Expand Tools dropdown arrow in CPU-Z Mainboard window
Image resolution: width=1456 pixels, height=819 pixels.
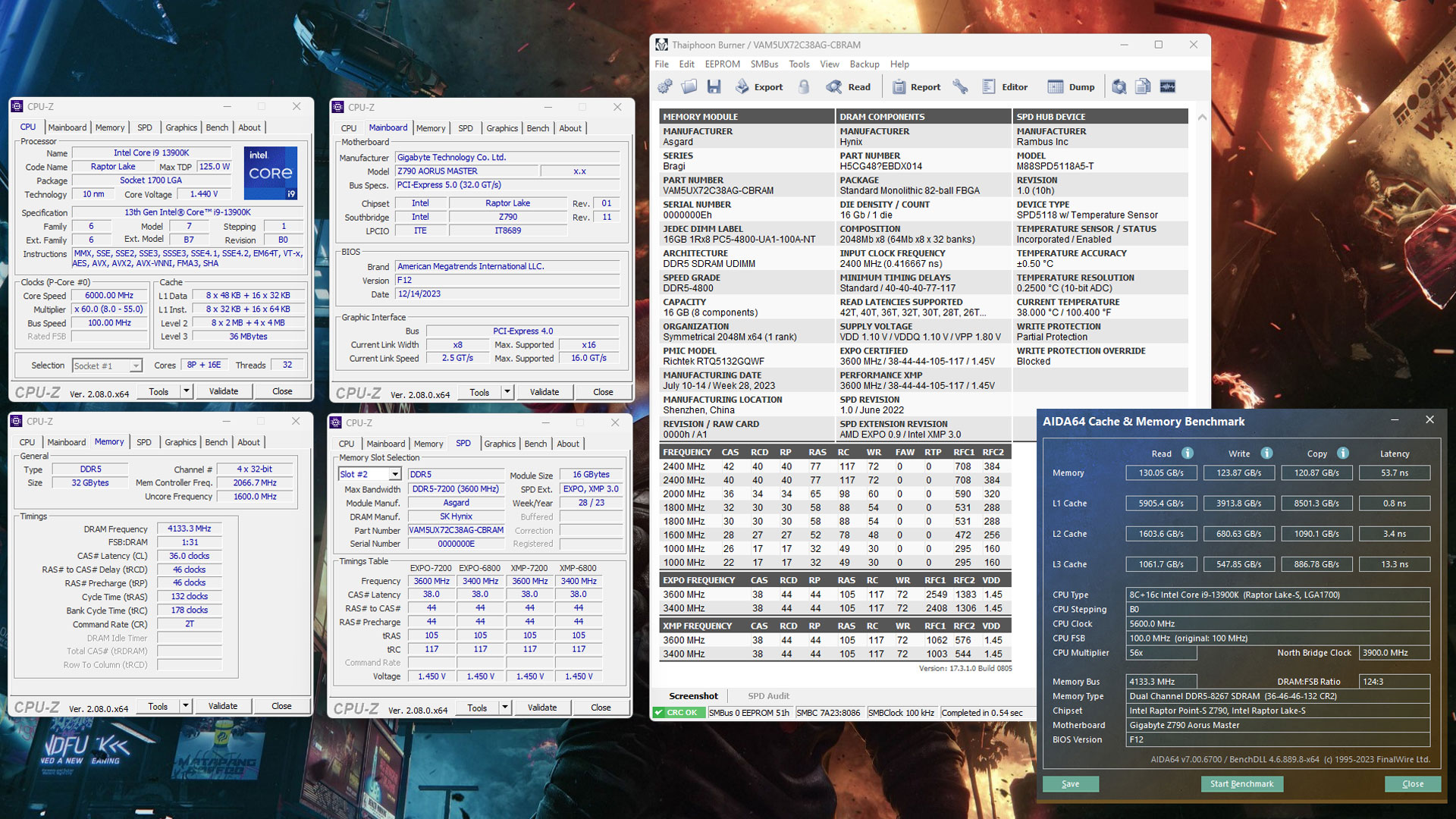(507, 392)
